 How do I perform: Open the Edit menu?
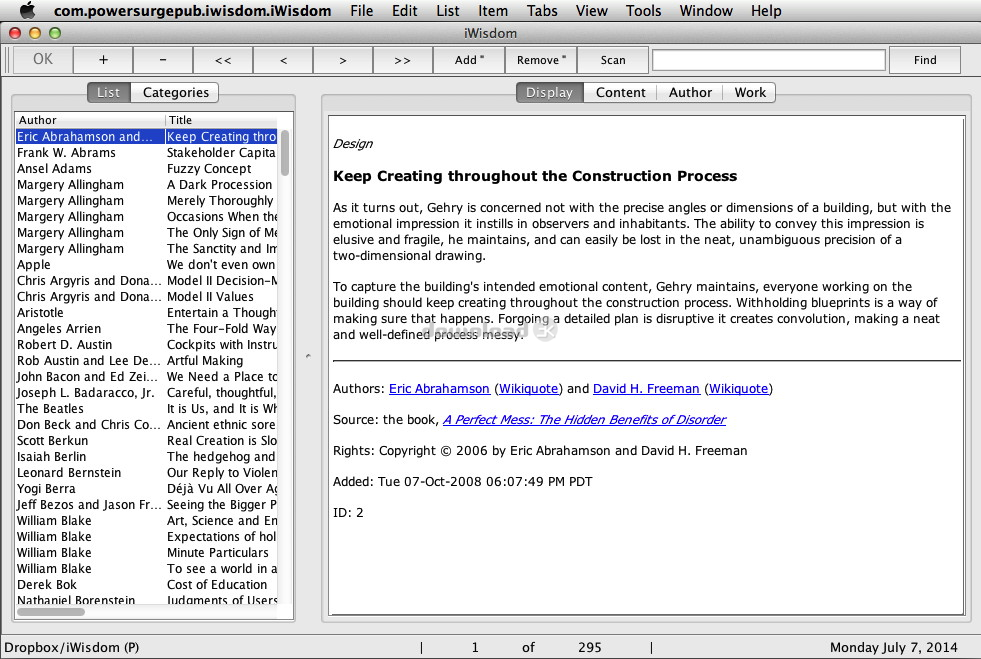(x=404, y=11)
